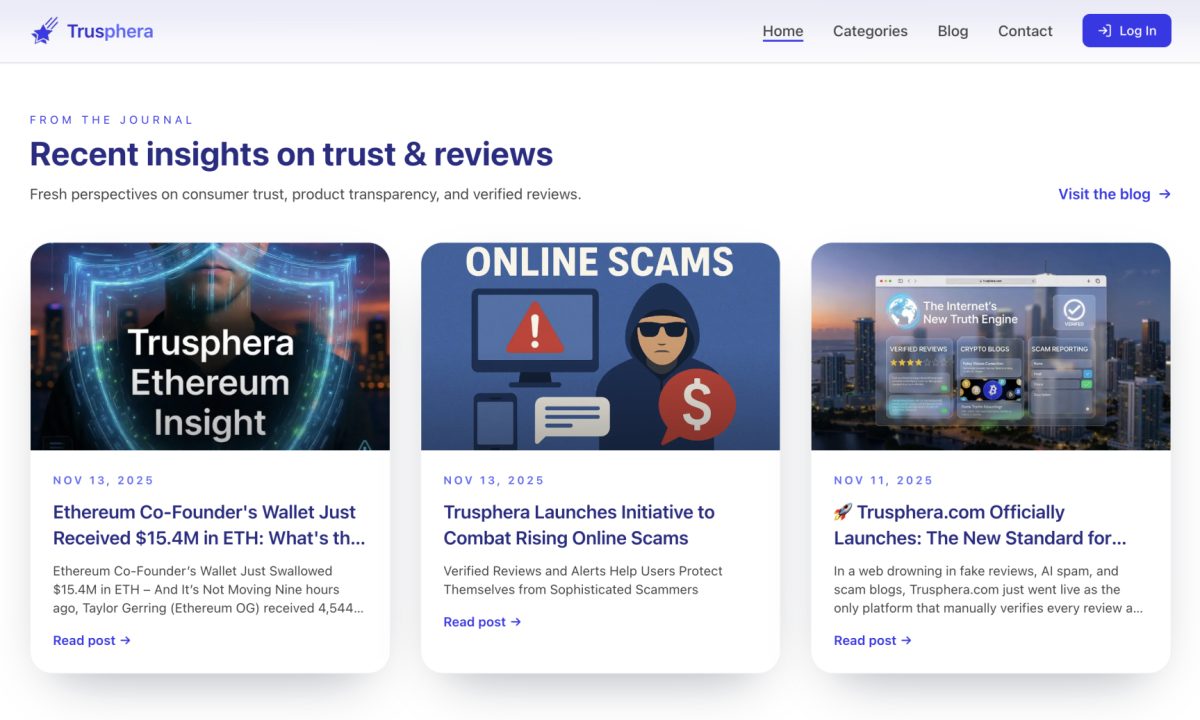Click the arrow after 'Read post' on launch article
The image size is (1200, 720).
click(905, 640)
